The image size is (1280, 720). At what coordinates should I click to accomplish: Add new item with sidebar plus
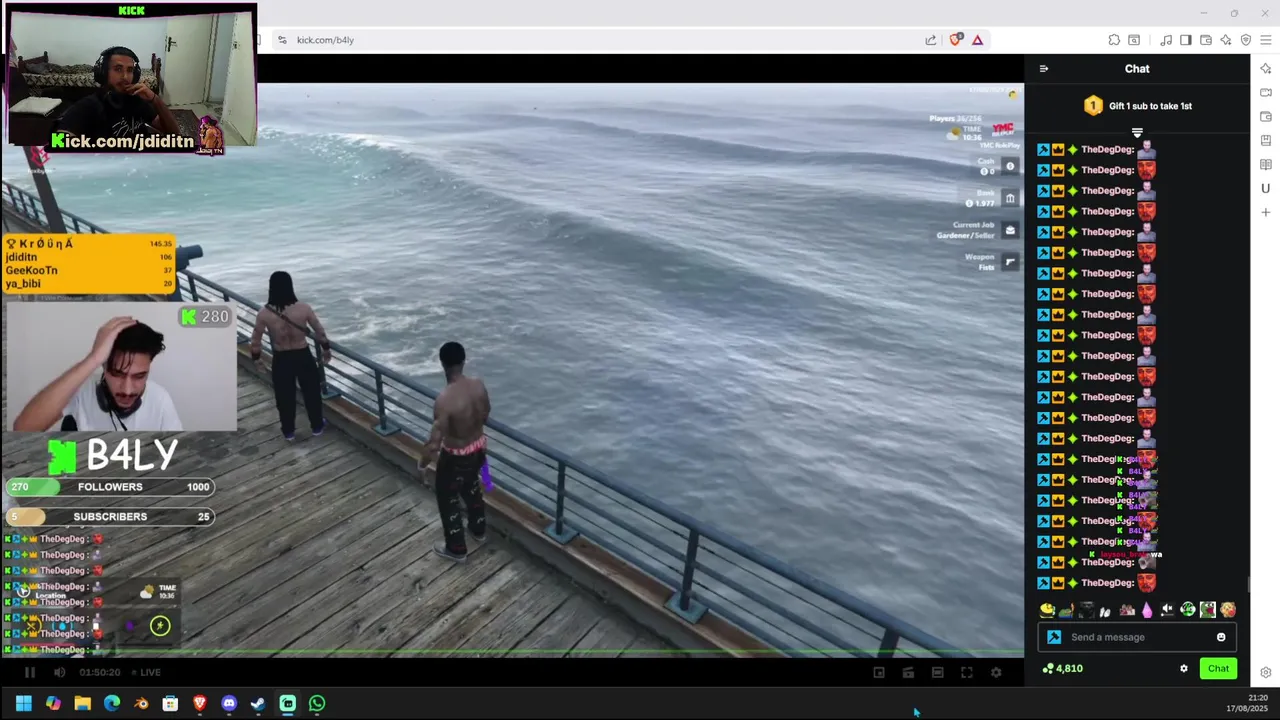click(x=1266, y=213)
